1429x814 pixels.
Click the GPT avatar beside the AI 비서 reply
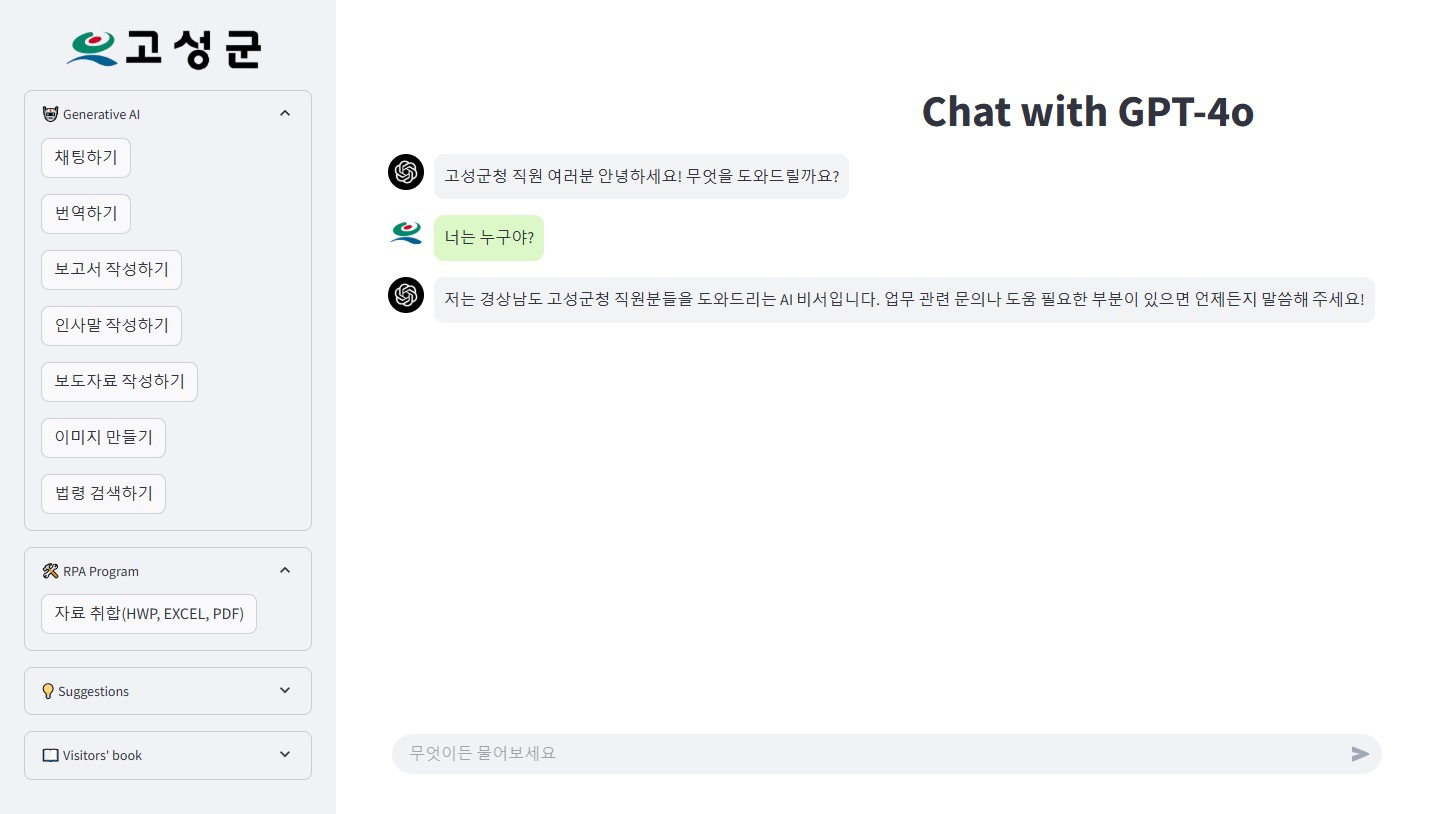coord(406,295)
